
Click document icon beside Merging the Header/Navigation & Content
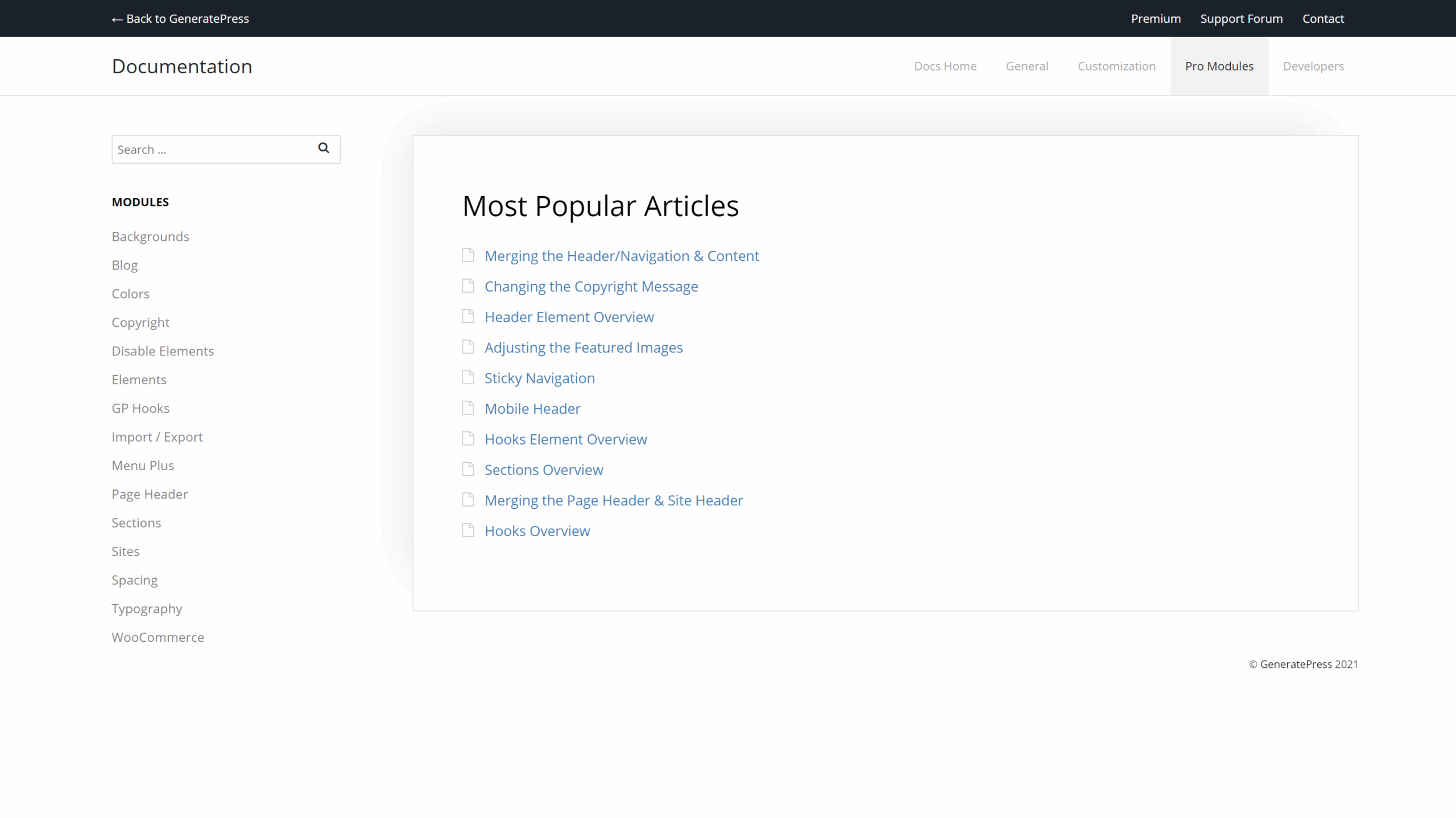tap(468, 255)
